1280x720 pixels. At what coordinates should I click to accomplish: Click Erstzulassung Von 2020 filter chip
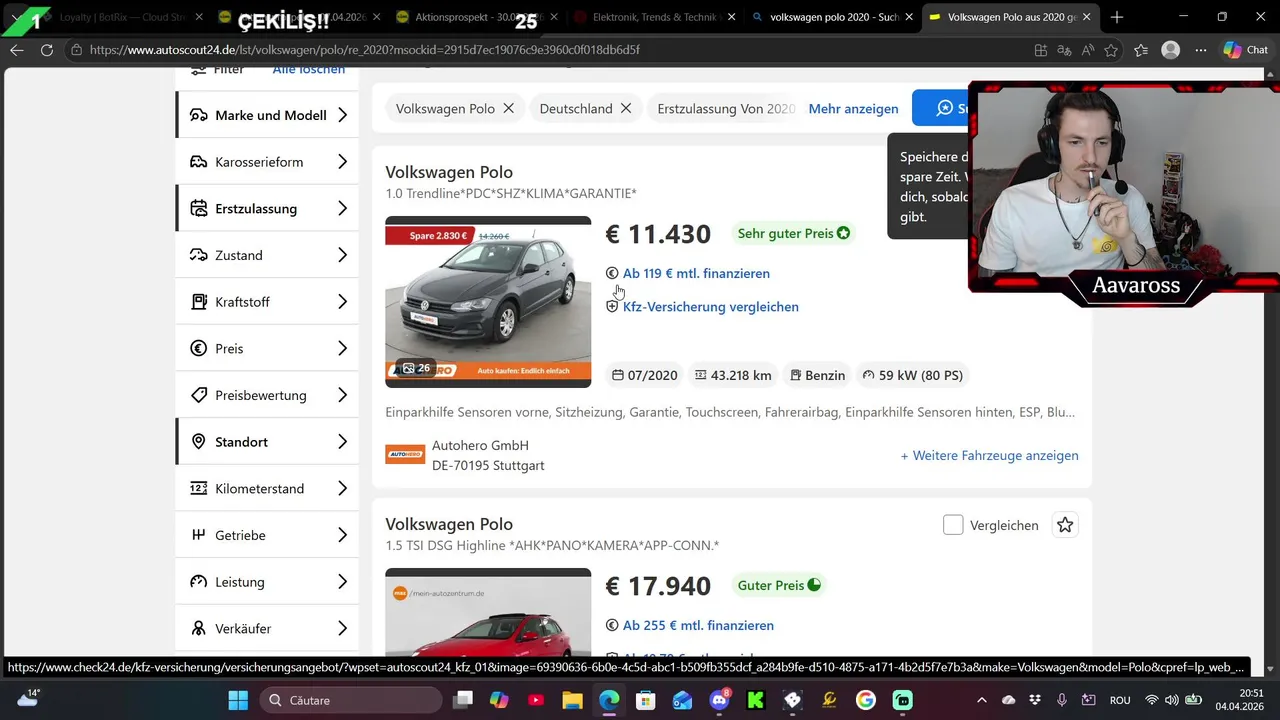tap(726, 108)
